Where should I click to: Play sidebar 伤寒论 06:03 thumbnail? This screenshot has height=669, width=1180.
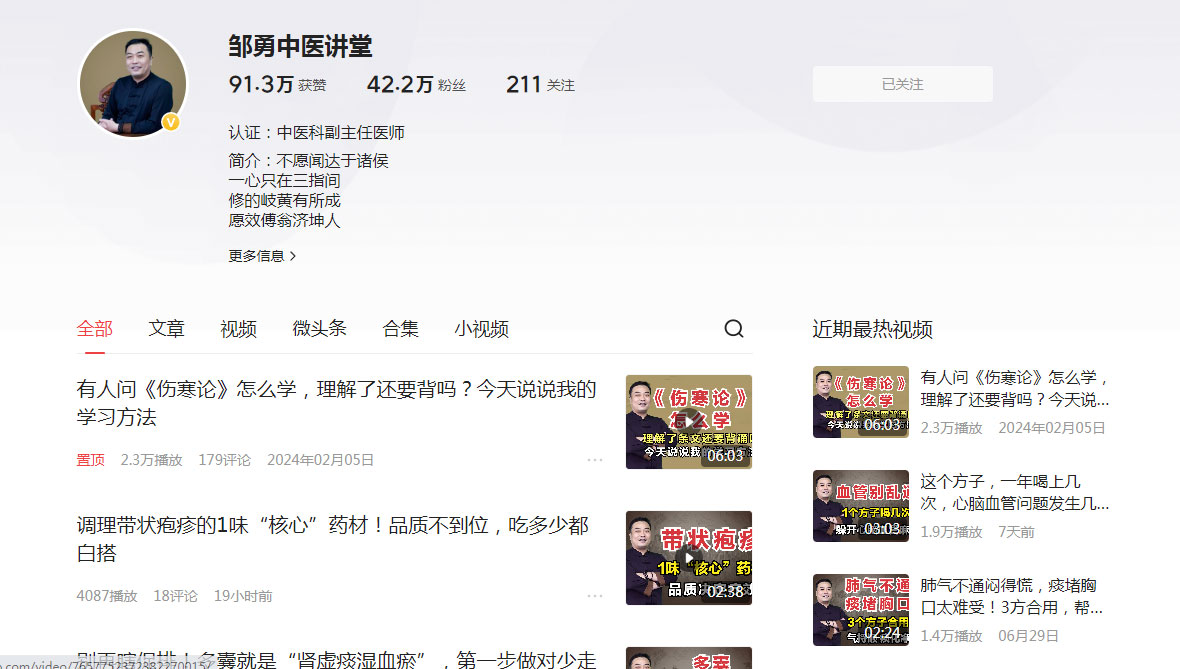pos(861,402)
